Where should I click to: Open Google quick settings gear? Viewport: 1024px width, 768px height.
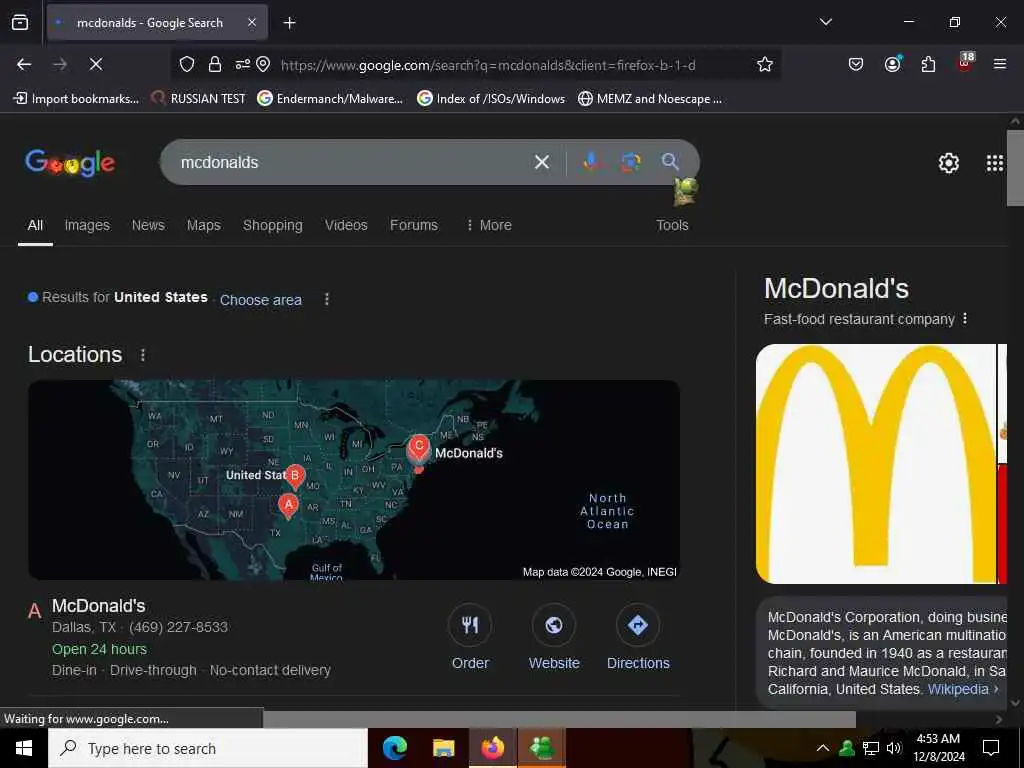click(948, 163)
